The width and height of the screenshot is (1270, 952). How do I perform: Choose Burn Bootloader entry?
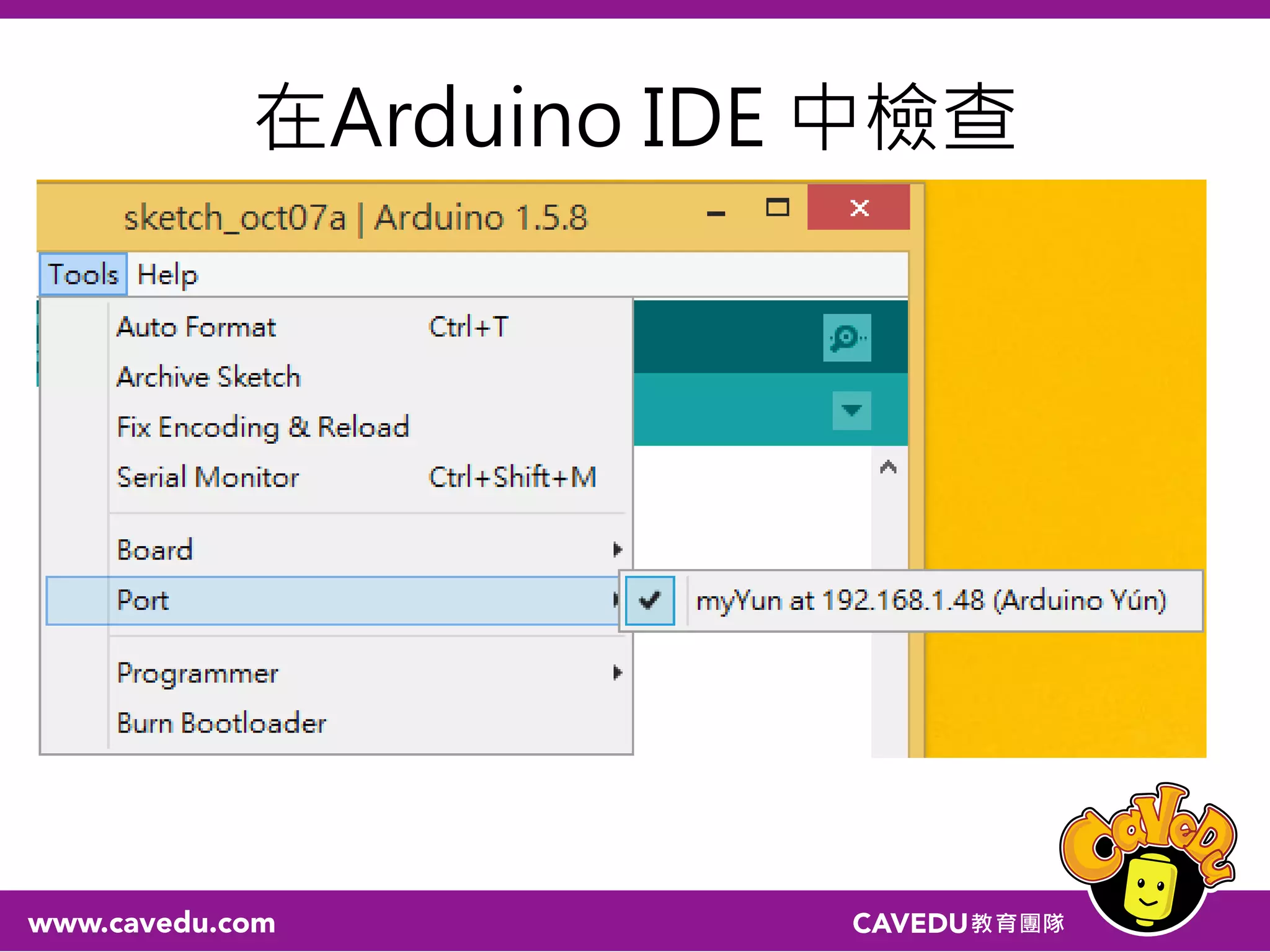tap(338, 723)
